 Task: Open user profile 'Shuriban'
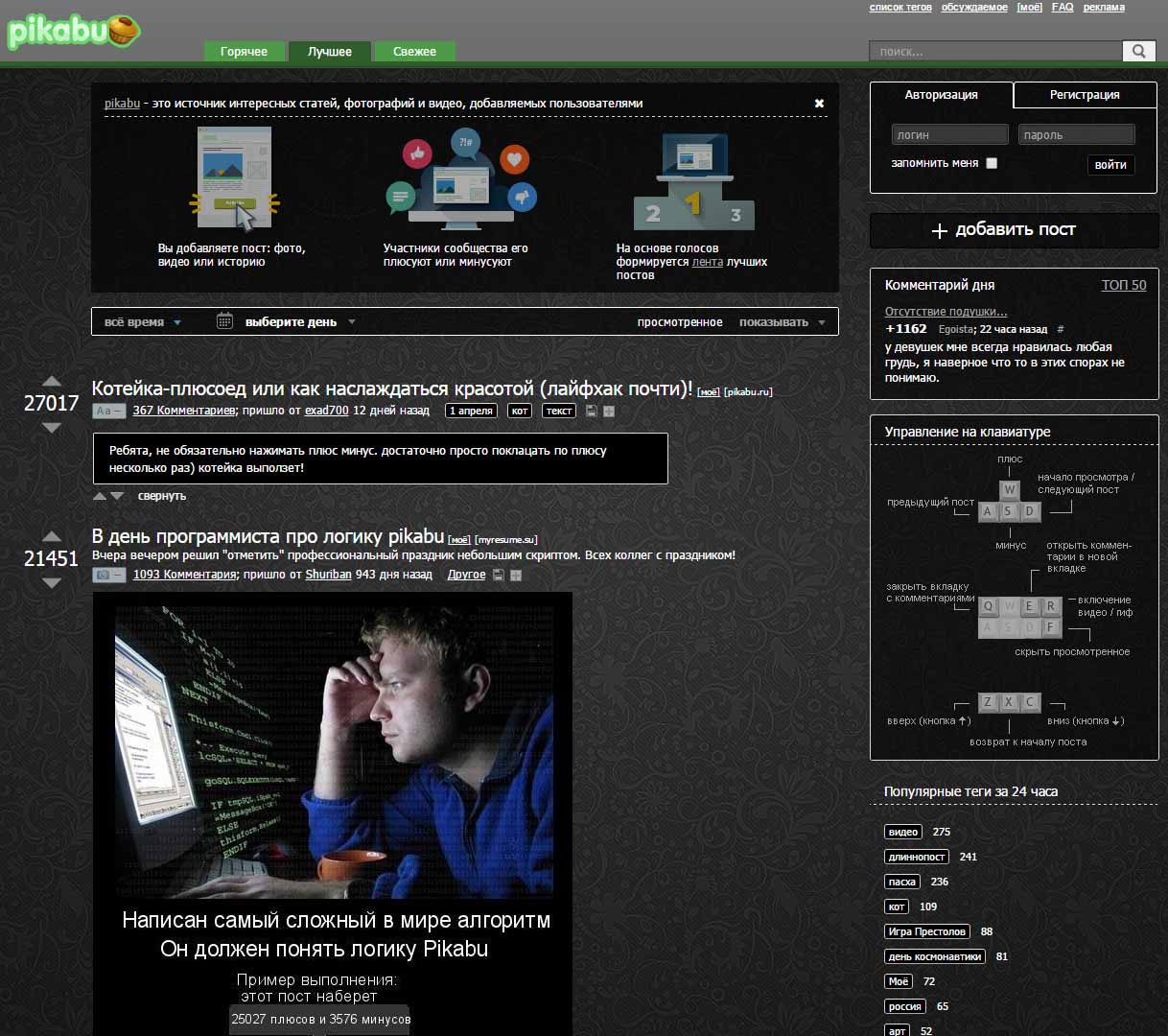point(329,575)
